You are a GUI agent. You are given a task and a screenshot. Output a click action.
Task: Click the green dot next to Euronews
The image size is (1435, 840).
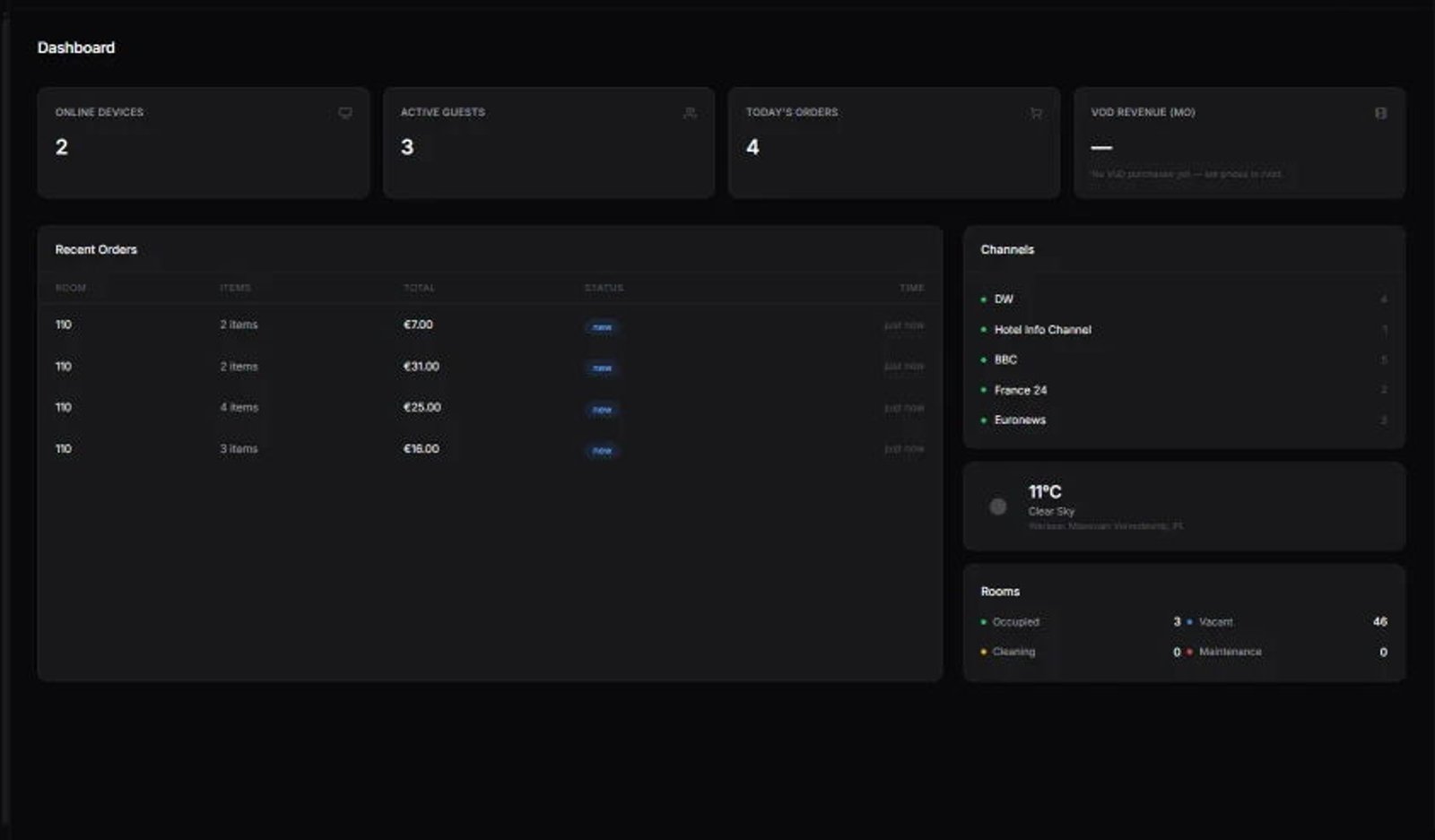click(x=984, y=420)
